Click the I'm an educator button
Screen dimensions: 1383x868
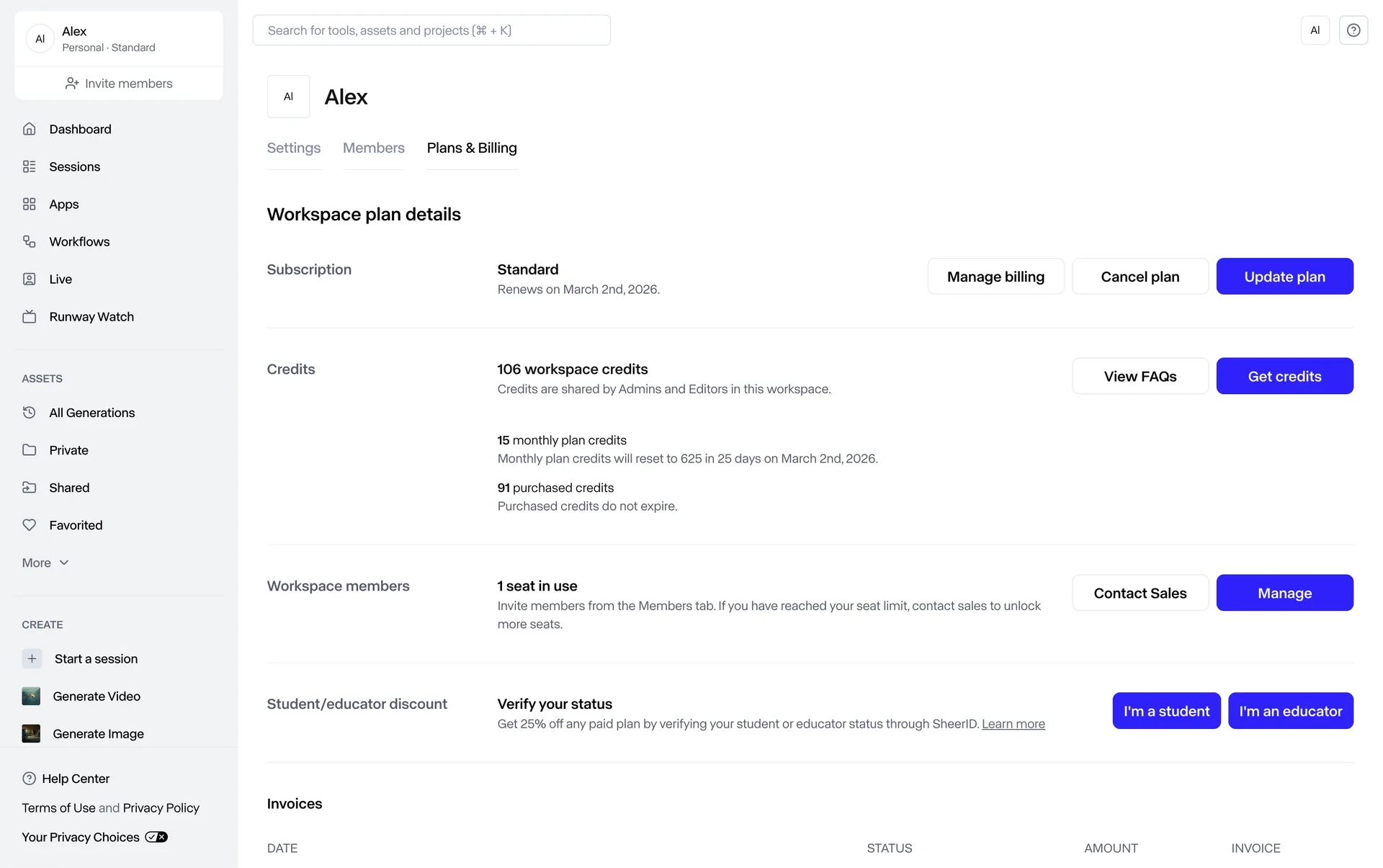[1291, 711]
